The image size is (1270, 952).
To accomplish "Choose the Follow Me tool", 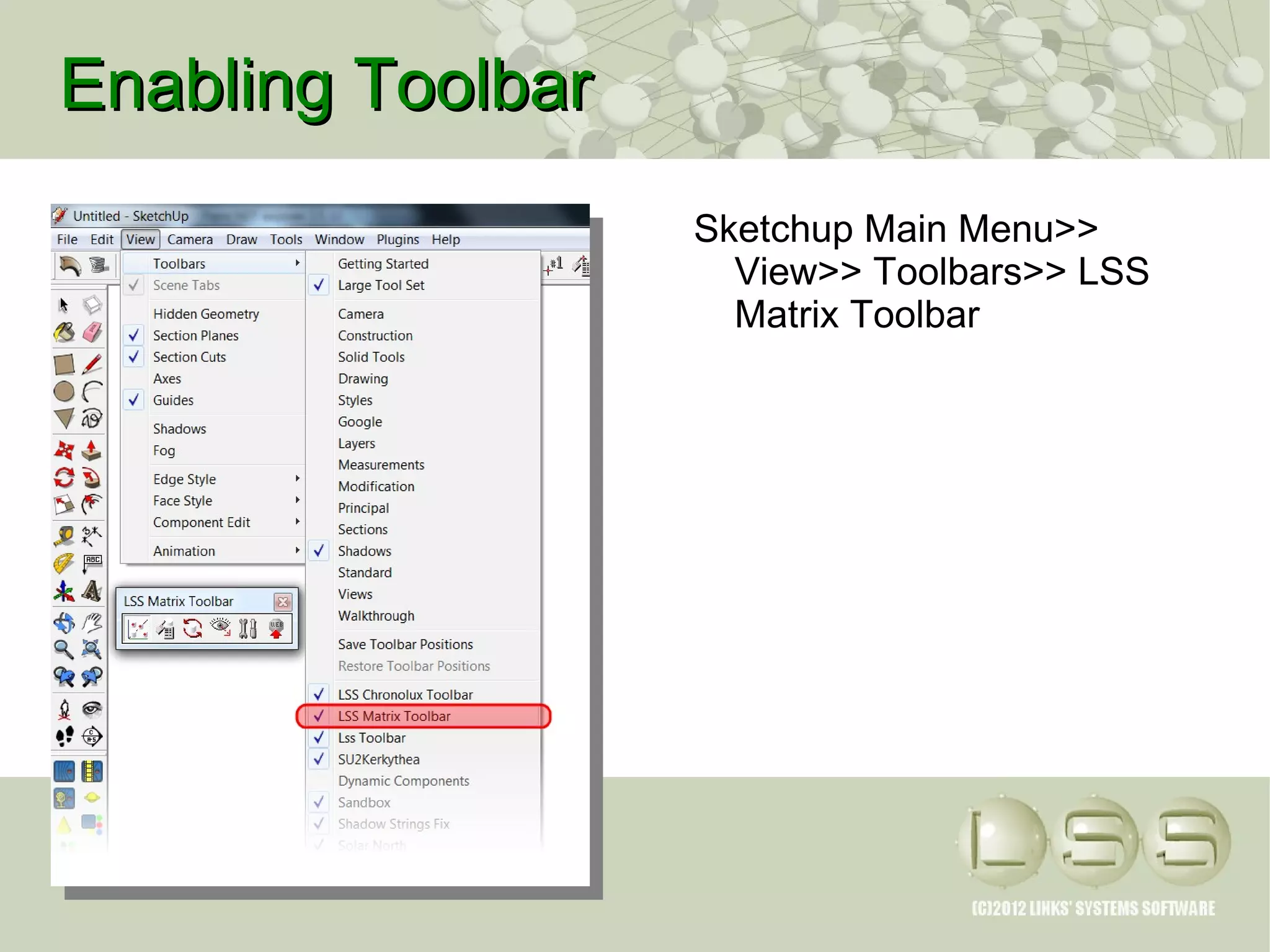I will (x=92, y=478).
